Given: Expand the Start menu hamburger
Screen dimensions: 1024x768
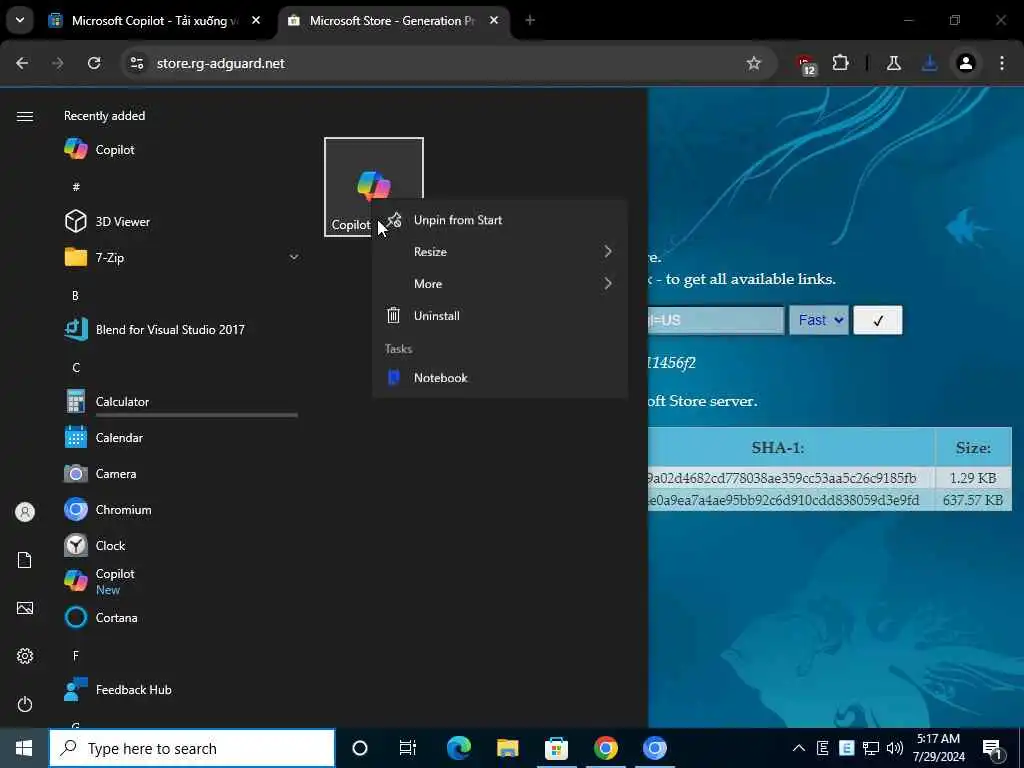Looking at the screenshot, I should tap(25, 116).
